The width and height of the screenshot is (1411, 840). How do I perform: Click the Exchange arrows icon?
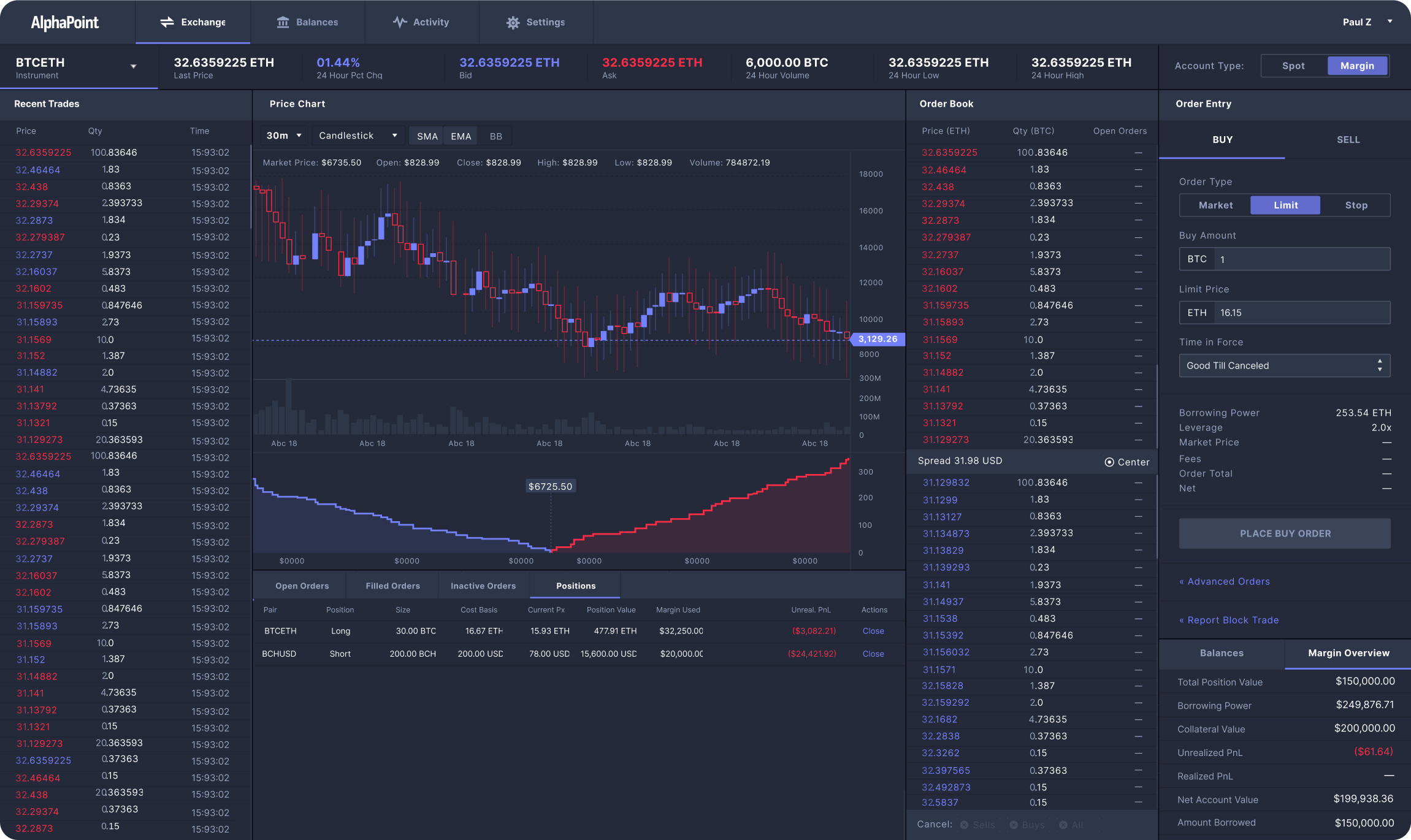point(167,22)
